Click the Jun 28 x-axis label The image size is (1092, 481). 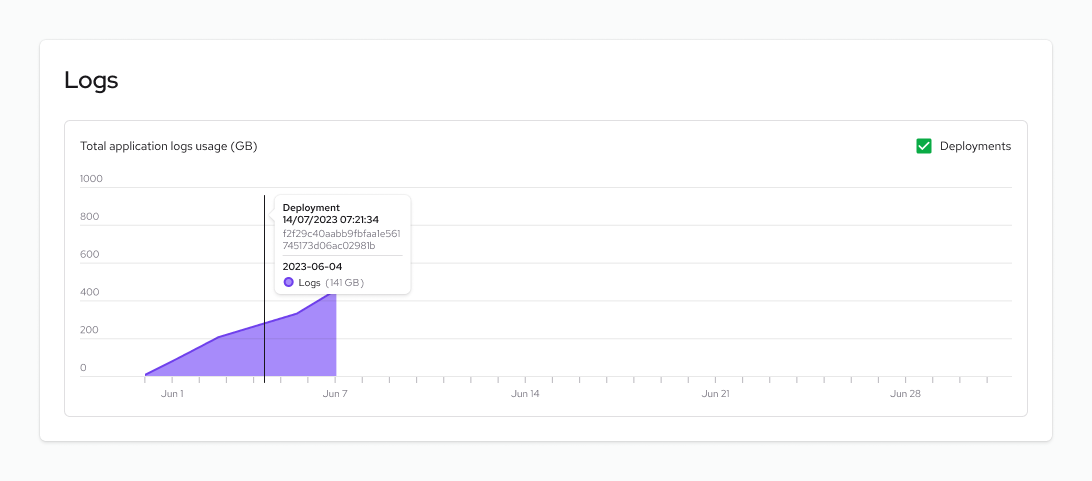coord(905,394)
